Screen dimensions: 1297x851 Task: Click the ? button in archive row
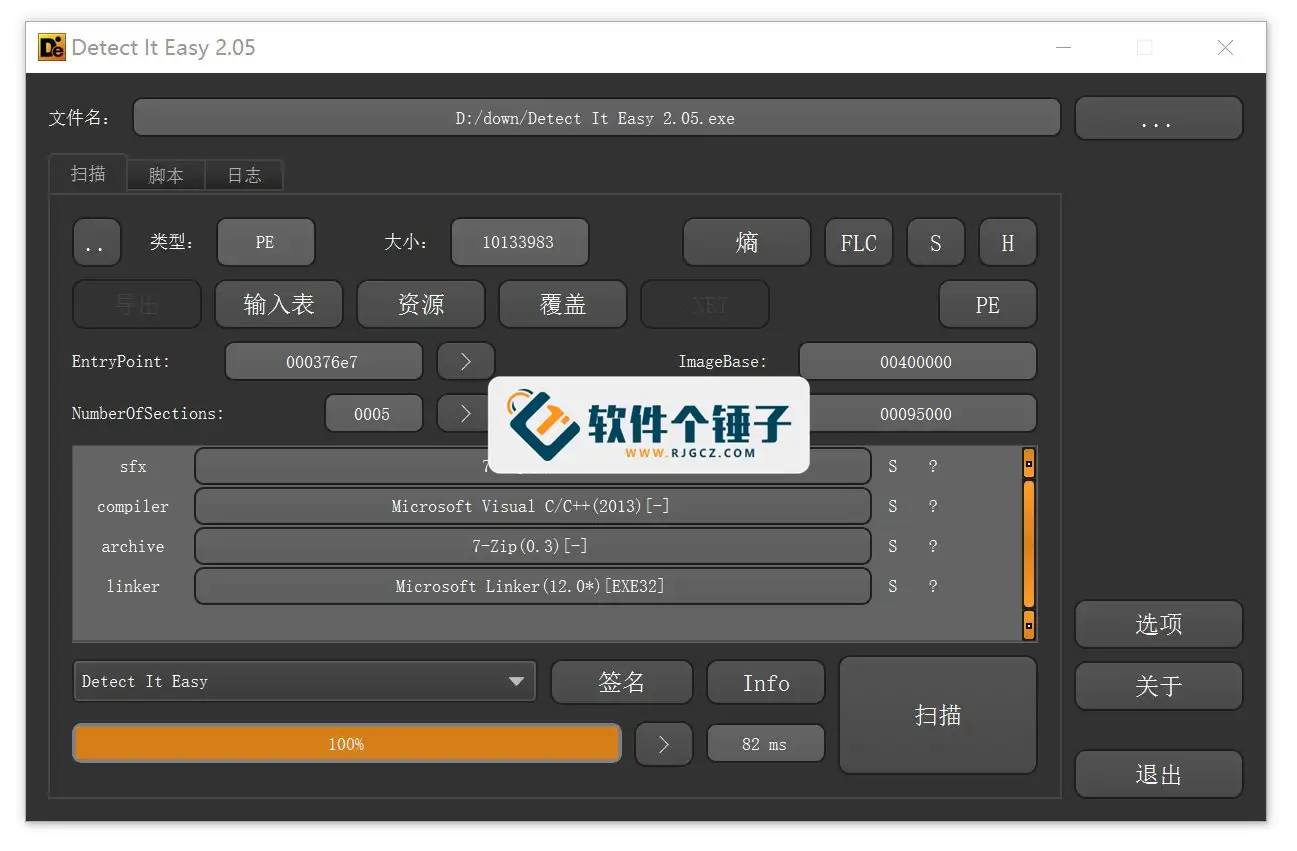(932, 546)
